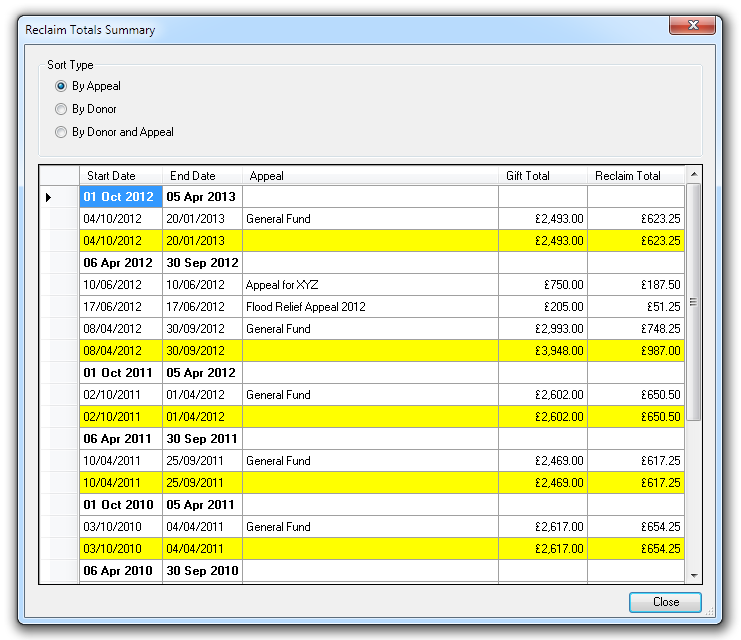Select the 06 Apr 2010 period cell
741x640 pixels.
coord(121,571)
